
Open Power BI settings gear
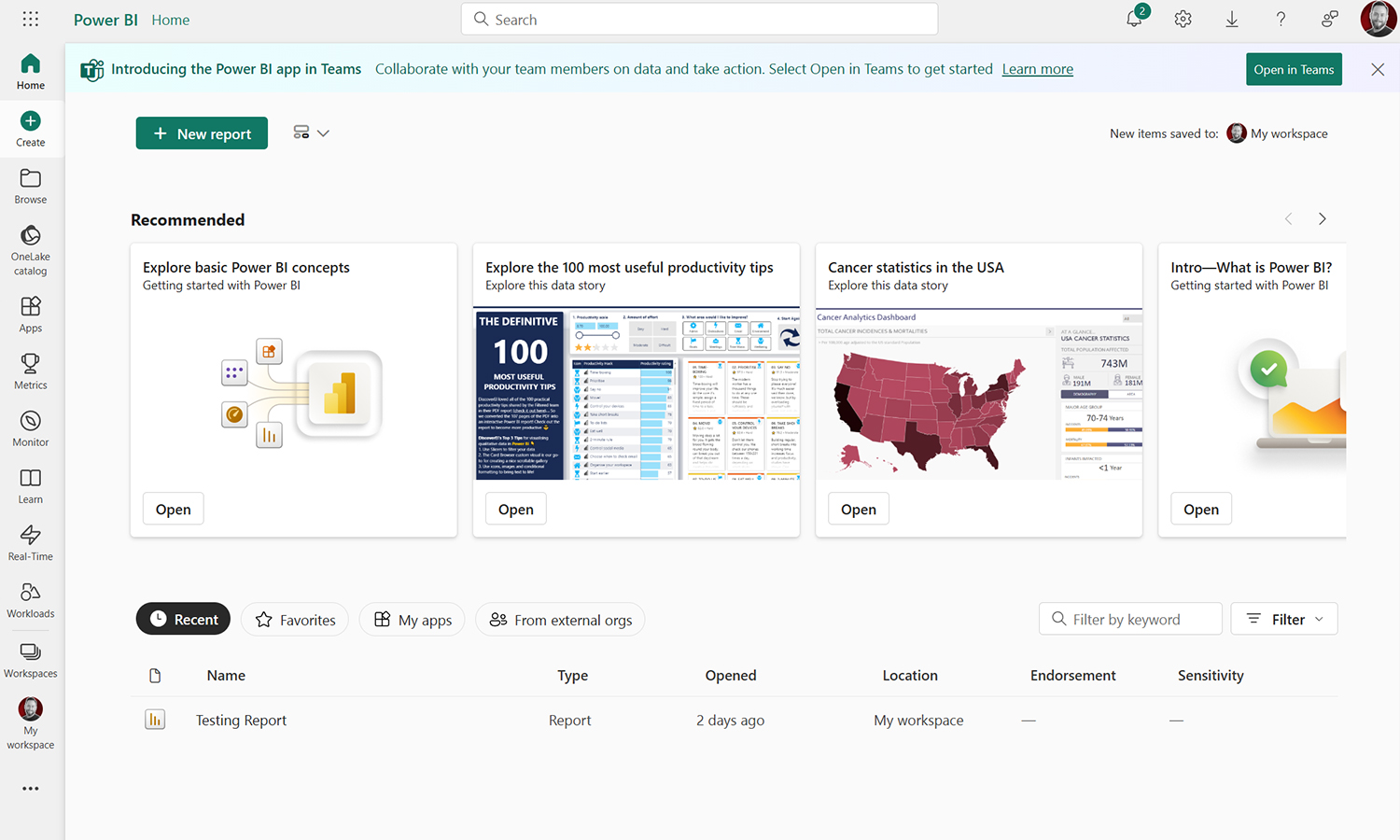pos(1183,19)
